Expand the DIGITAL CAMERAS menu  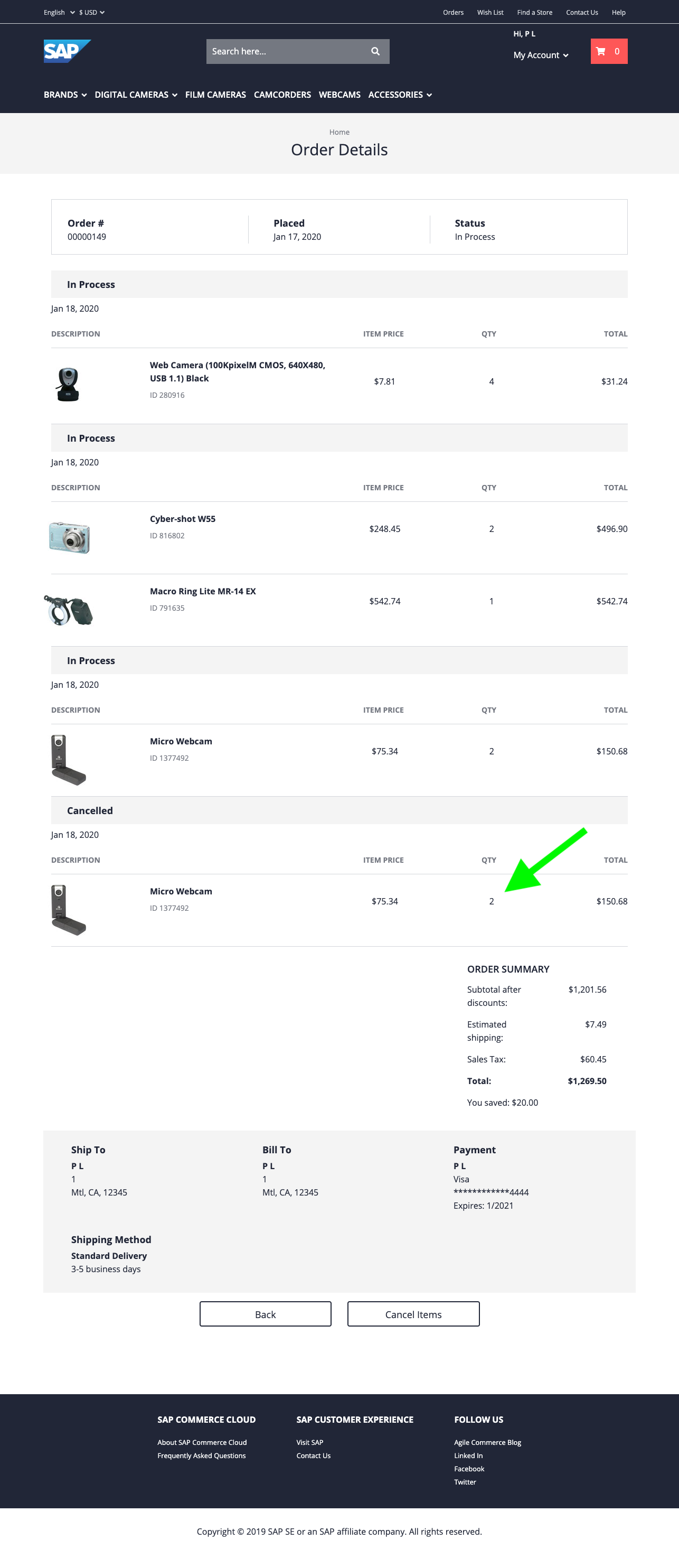pos(131,95)
